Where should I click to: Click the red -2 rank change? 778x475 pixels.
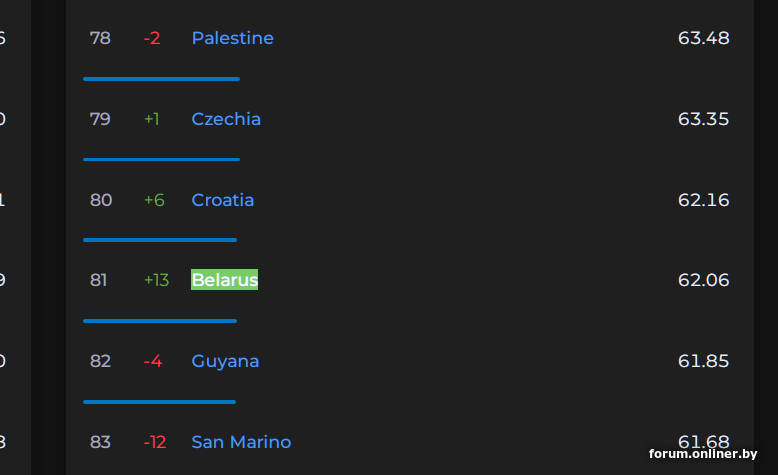pos(152,38)
